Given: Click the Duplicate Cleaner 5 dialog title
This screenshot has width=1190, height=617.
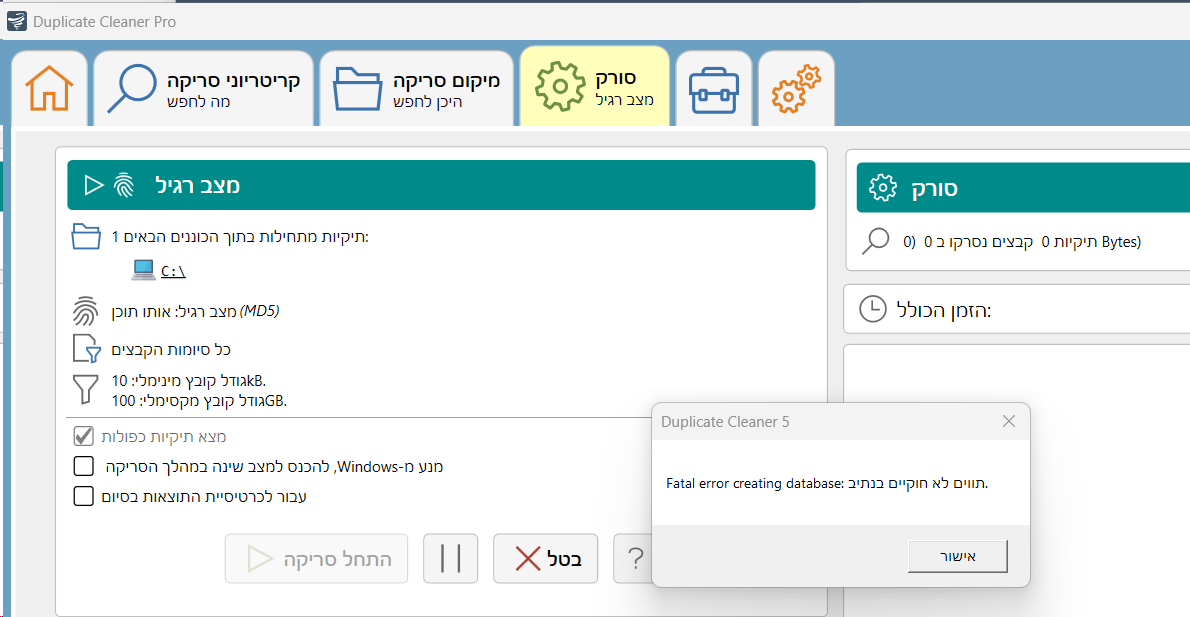Looking at the screenshot, I should click(x=725, y=422).
